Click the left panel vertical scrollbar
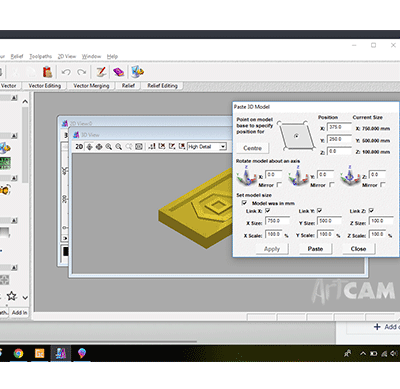Image resolution: width=400 pixels, height=389 pixels. (25, 144)
